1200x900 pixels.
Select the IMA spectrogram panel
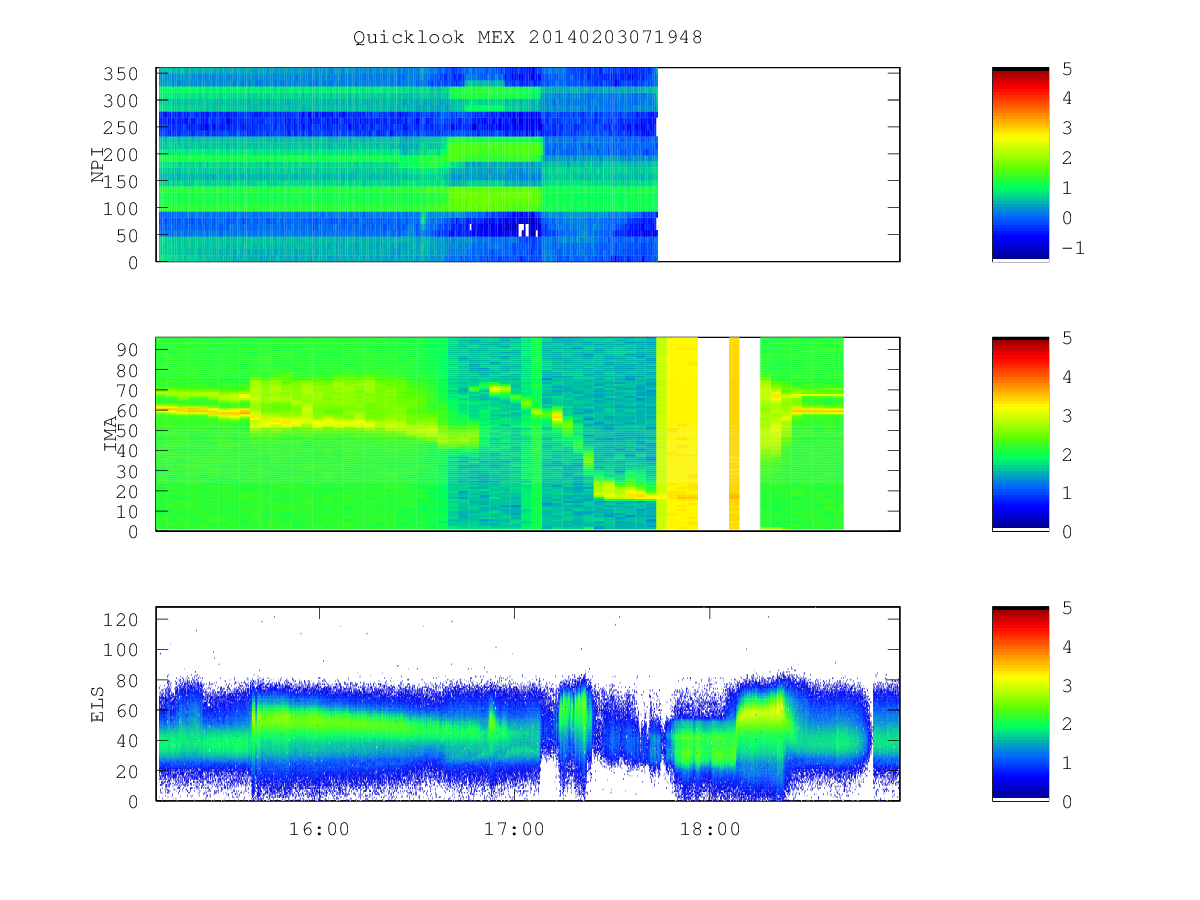pos(528,434)
